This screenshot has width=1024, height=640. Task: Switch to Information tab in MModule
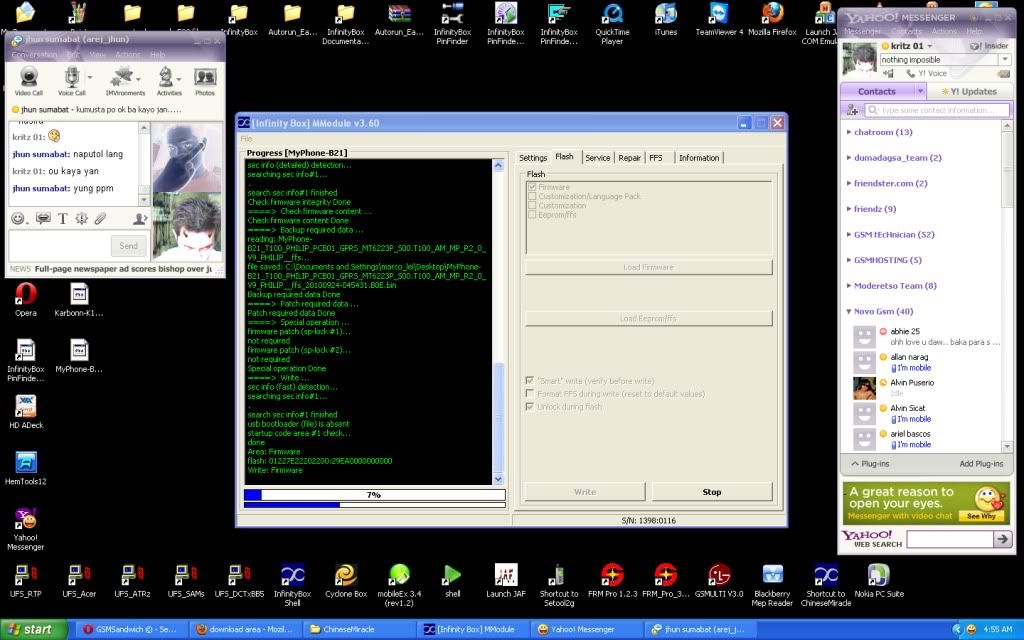pos(699,158)
